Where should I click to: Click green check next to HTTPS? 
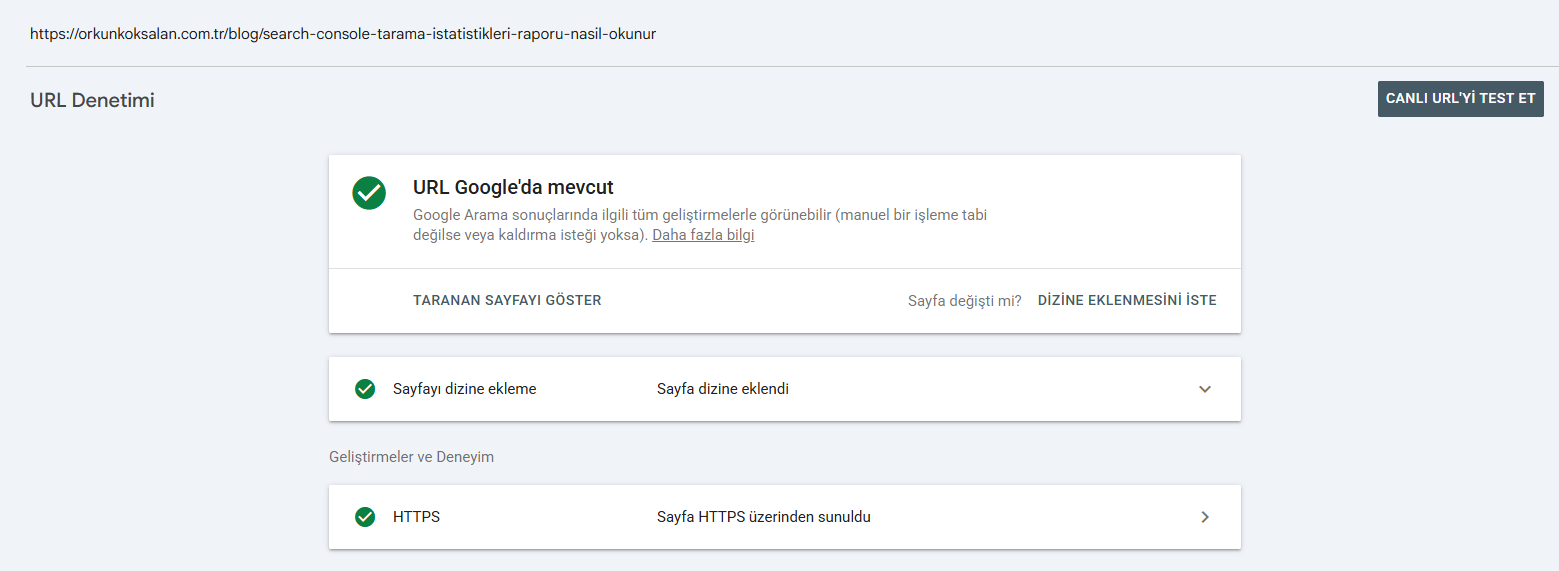[365, 517]
